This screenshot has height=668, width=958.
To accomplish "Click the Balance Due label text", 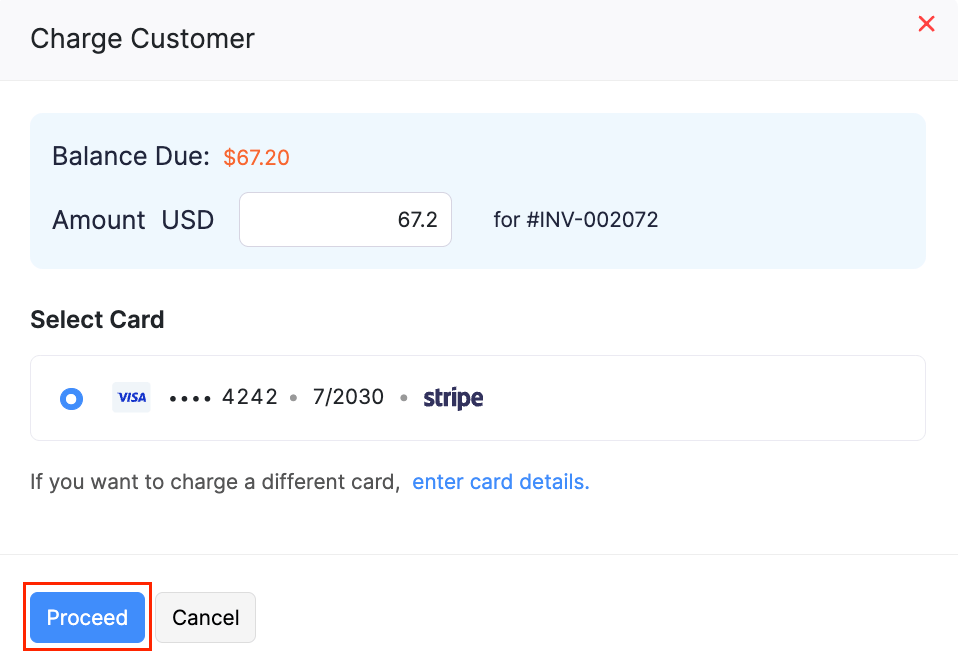I will point(130,156).
